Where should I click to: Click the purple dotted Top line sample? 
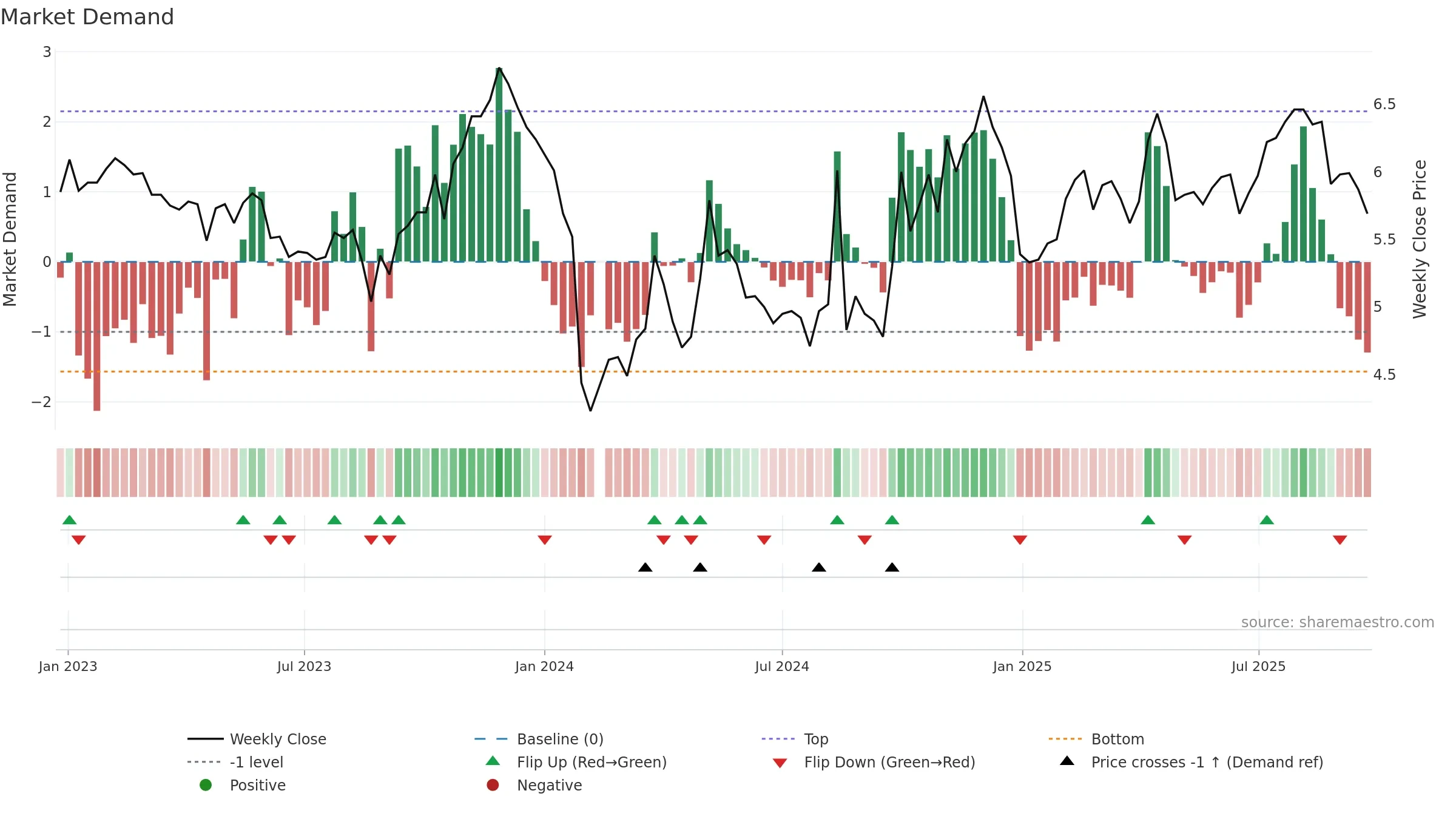click(778, 739)
